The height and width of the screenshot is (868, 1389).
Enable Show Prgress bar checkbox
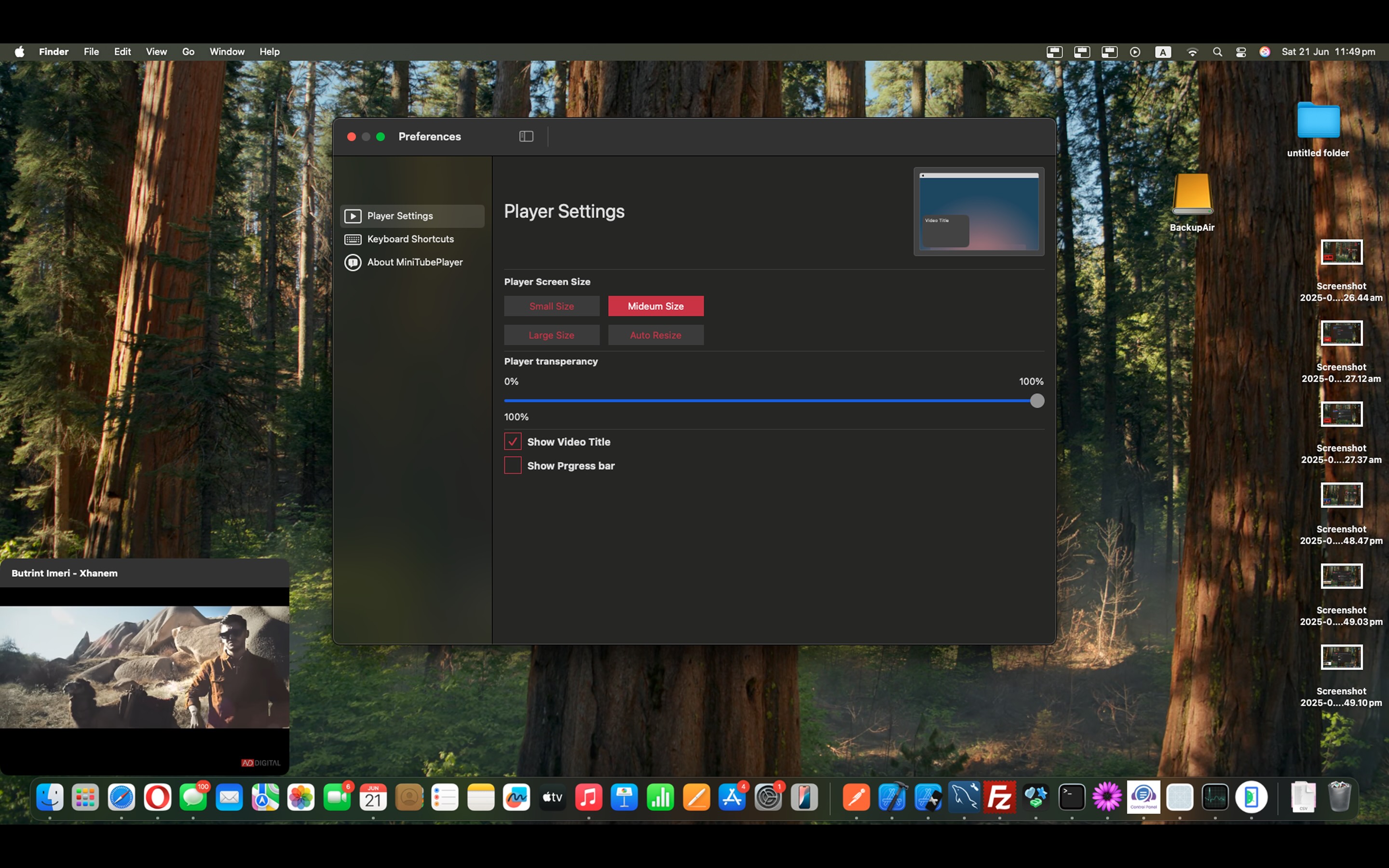513,465
